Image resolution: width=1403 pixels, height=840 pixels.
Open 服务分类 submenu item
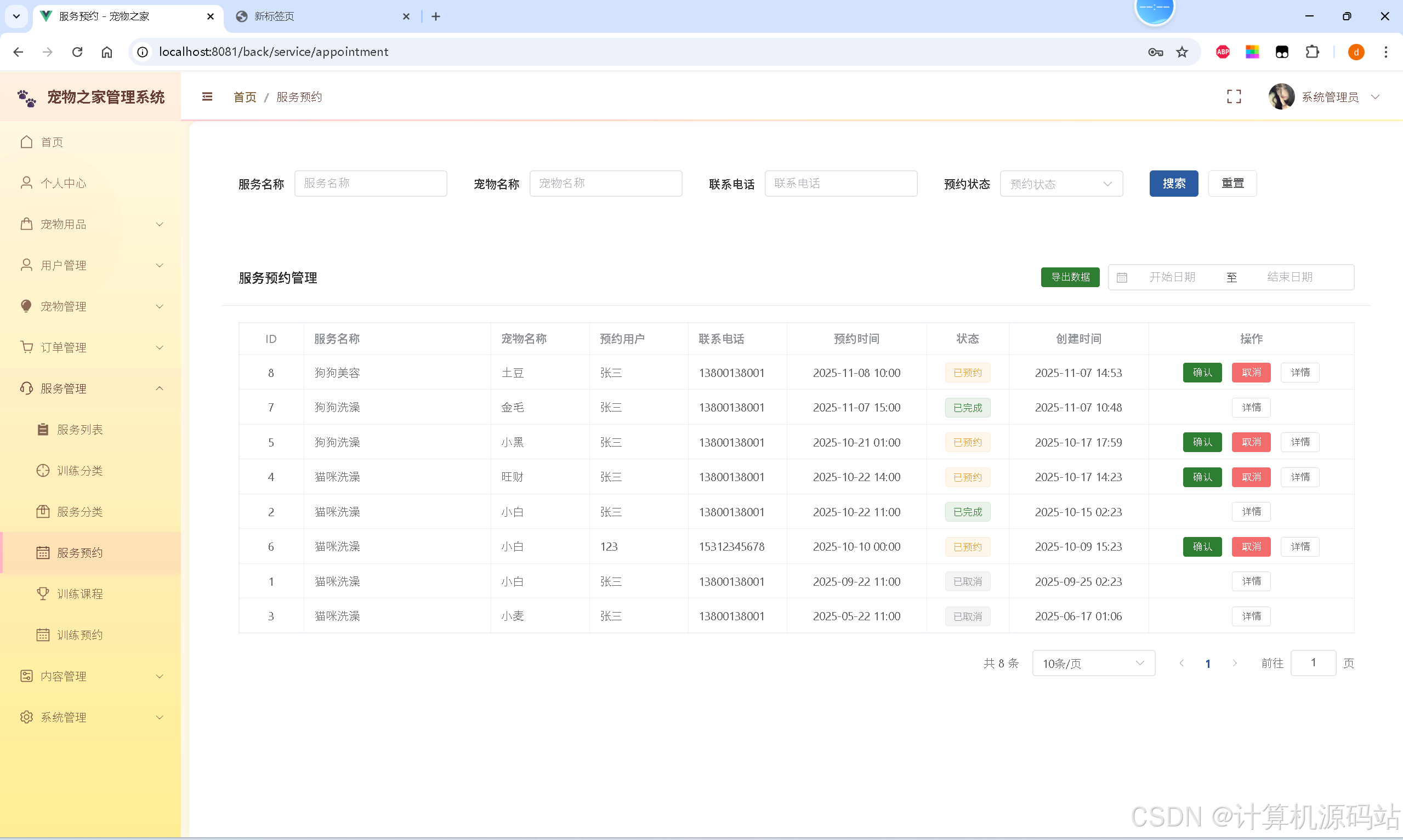[x=90, y=512]
